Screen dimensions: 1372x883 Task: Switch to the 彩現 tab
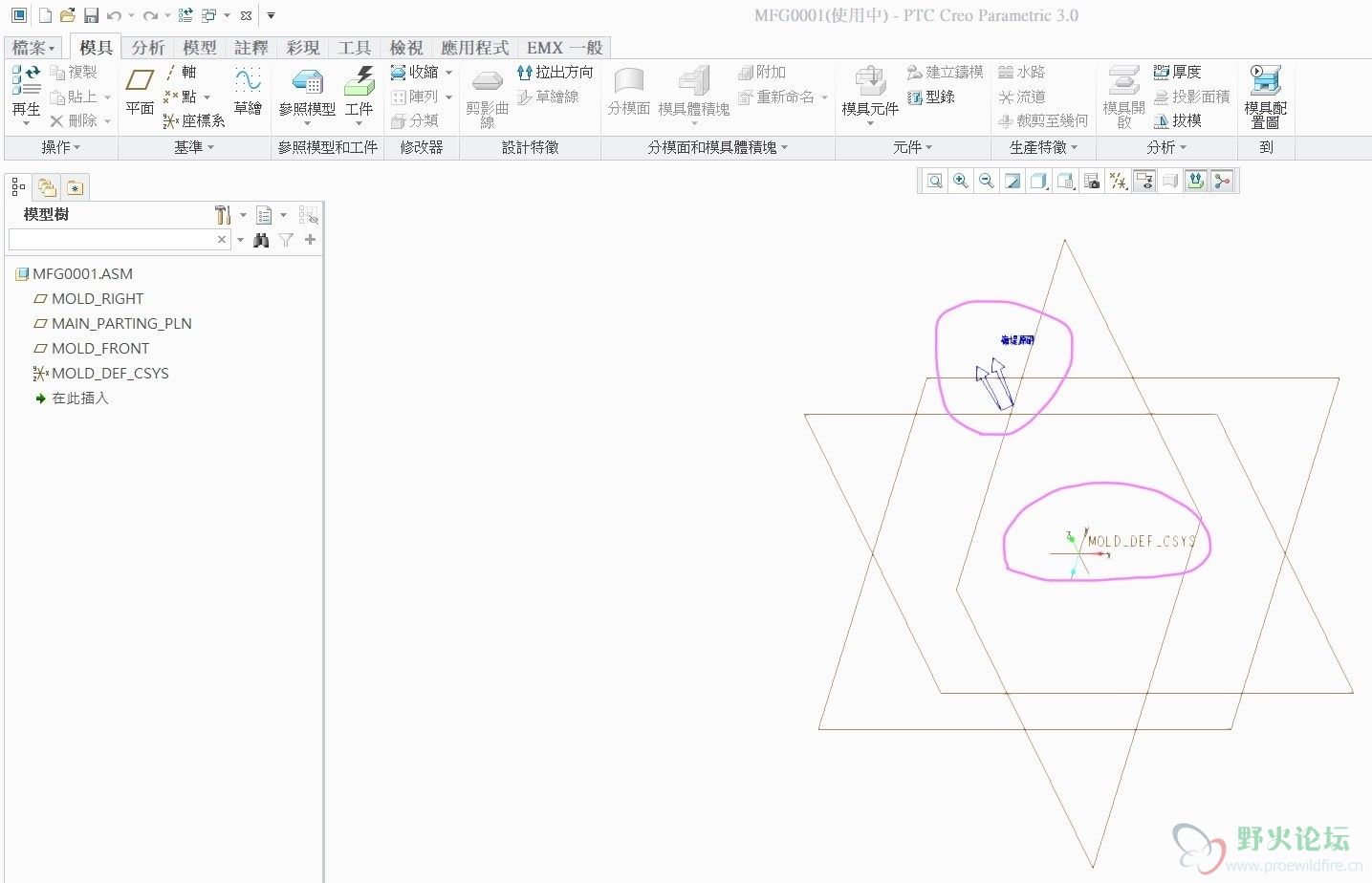[302, 48]
